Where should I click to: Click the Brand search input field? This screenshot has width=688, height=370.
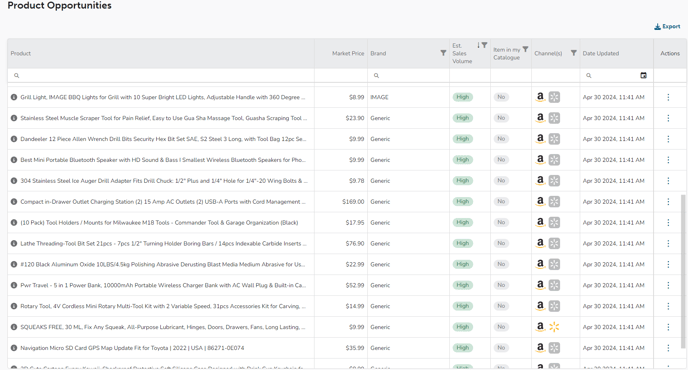(x=408, y=75)
